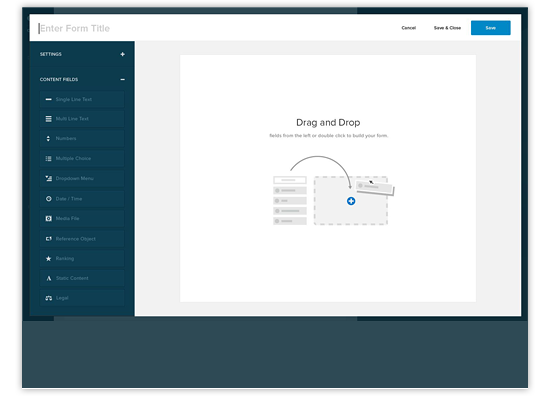
Task: Click the Multi Line Text field icon
Action: click(48, 119)
